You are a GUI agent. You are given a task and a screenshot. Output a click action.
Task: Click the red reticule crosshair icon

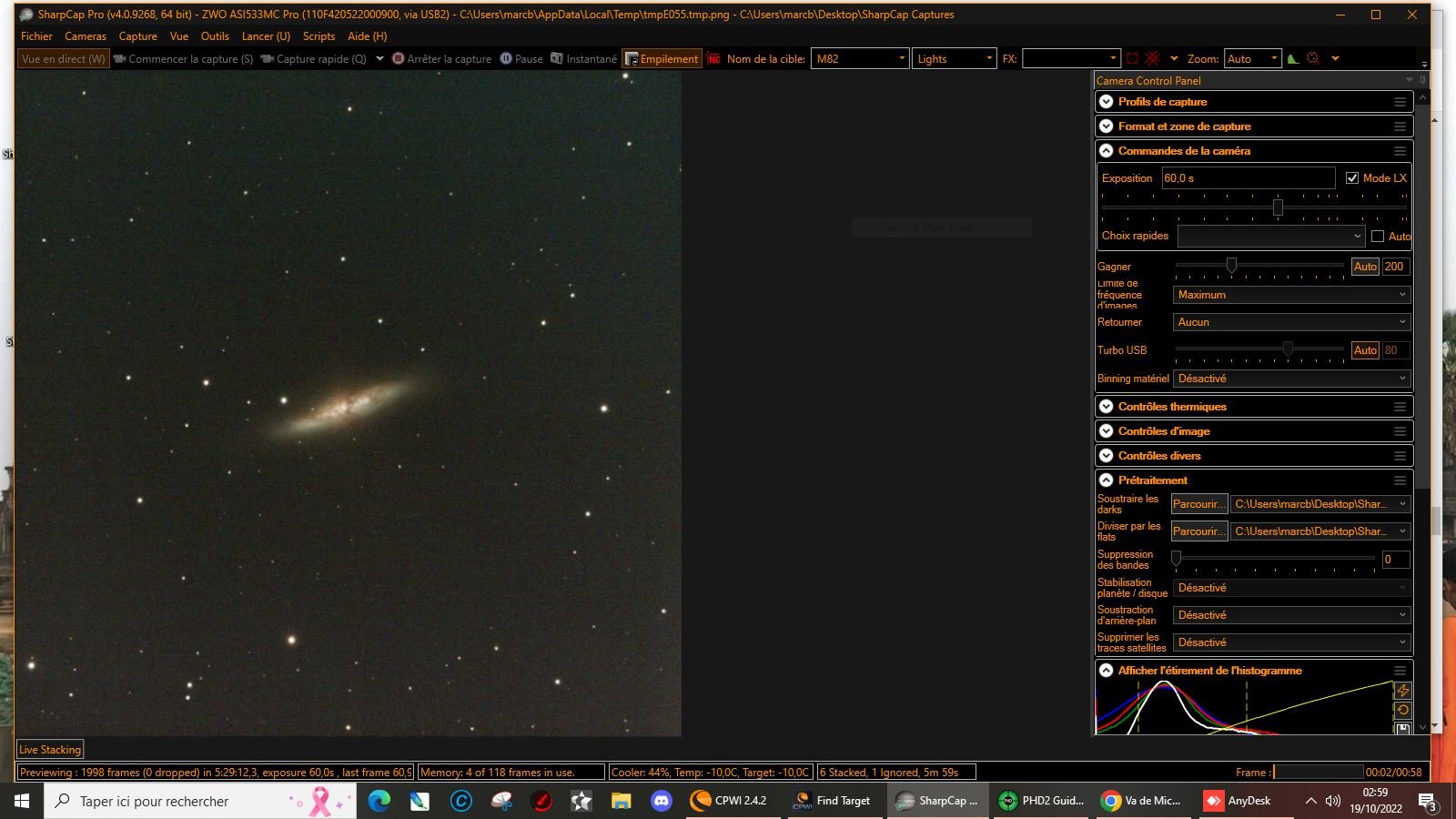(1152, 58)
